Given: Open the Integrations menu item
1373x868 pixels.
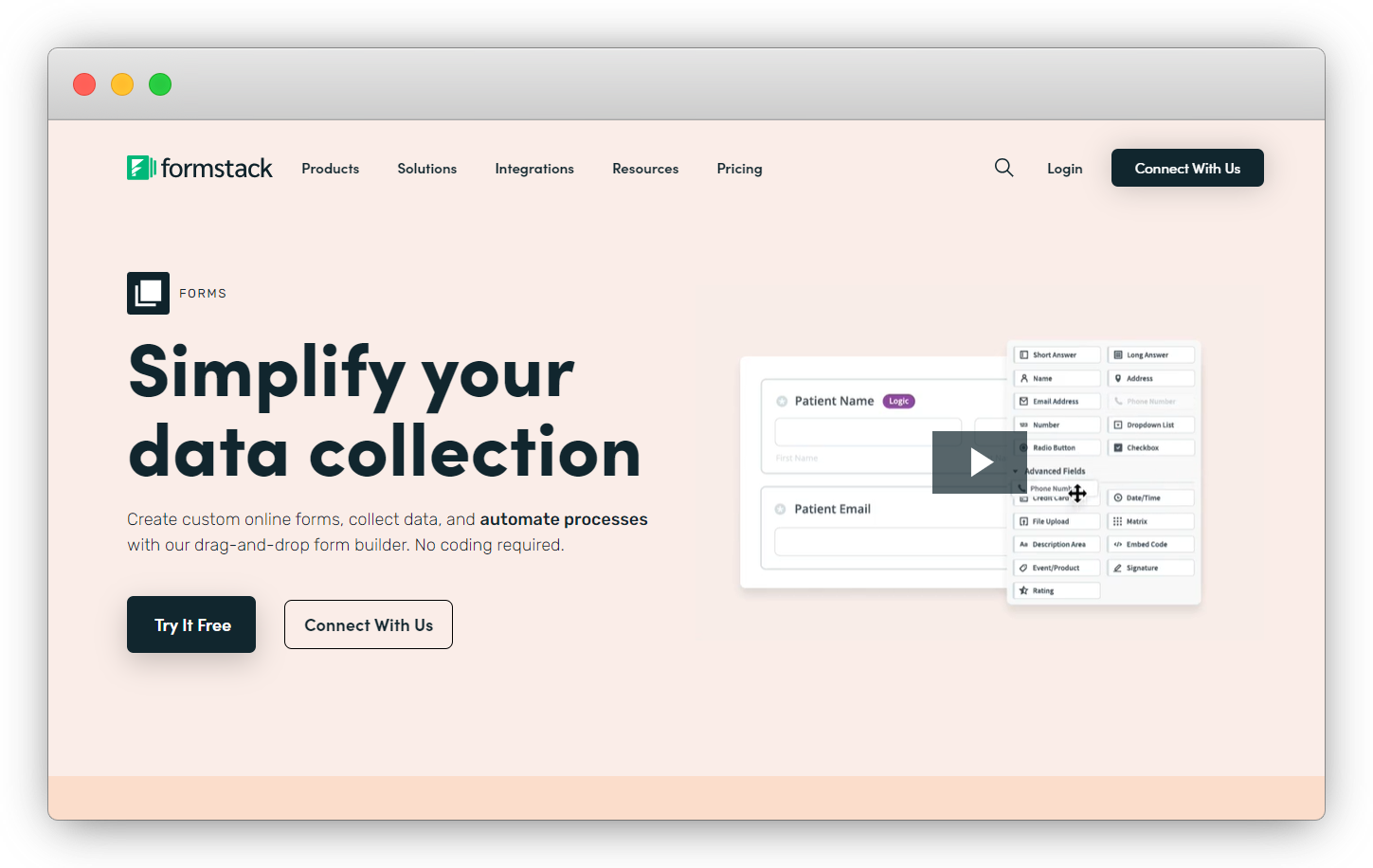Looking at the screenshot, I should coord(534,168).
